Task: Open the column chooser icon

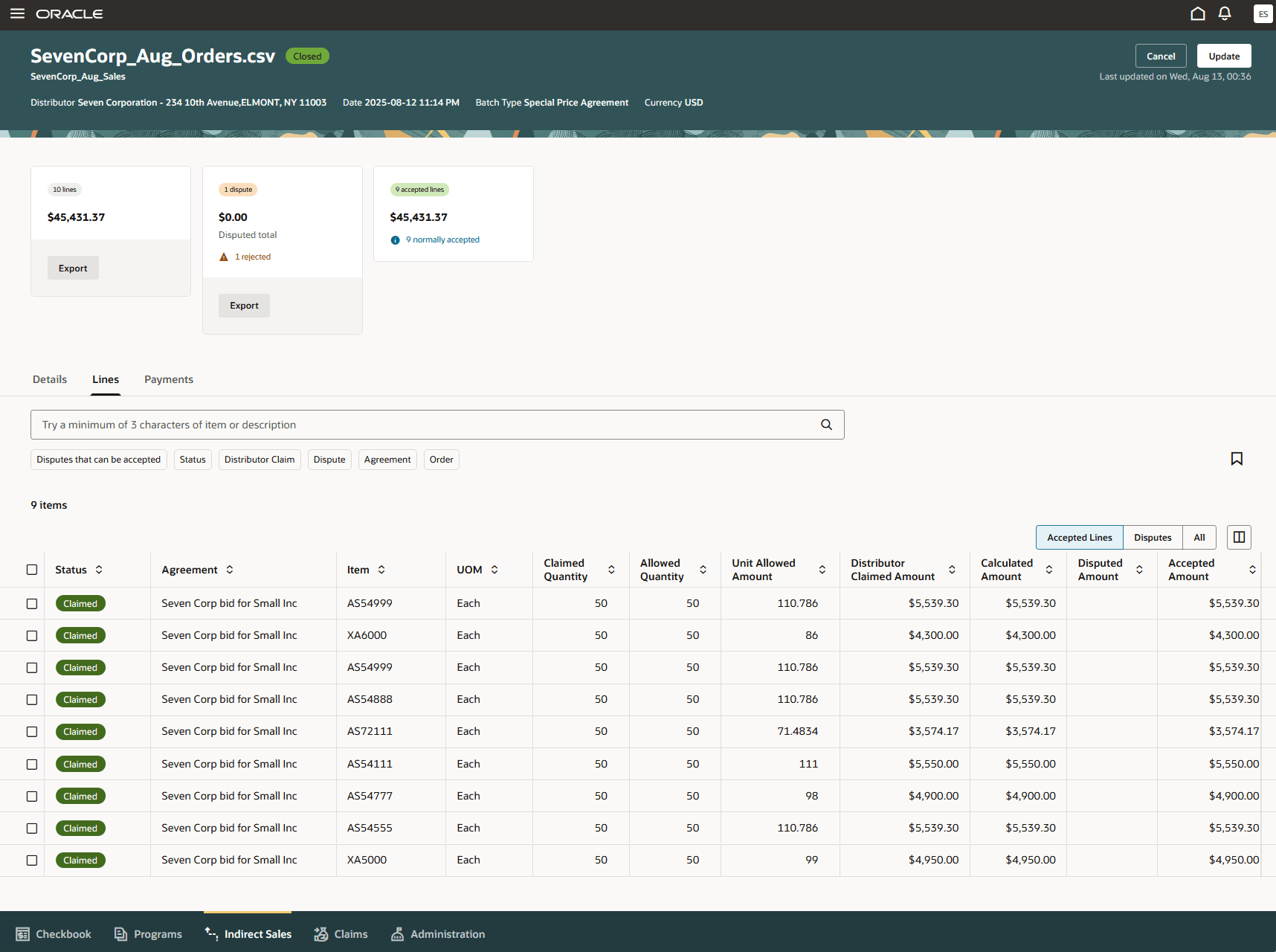Action: pyautogui.click(x=1239, y=537)
